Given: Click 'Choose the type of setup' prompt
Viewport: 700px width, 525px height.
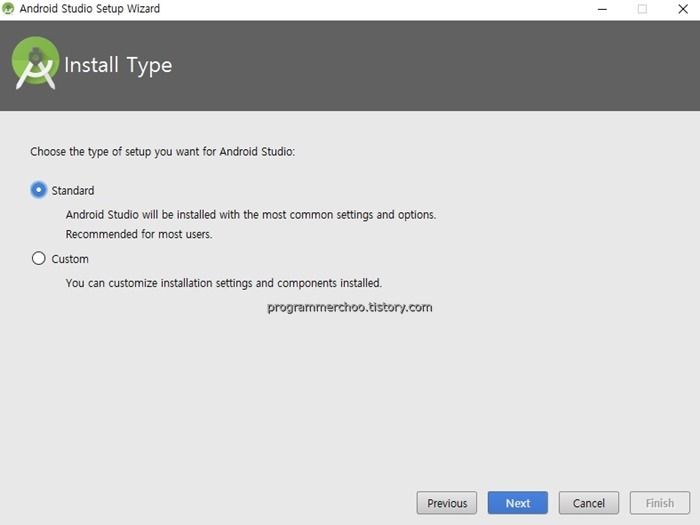Looking at the screenshot, I should tap(162, 152).
